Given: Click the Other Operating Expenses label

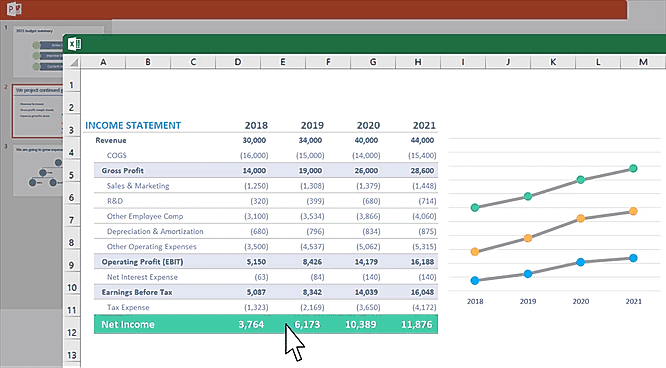Looking at the screenshot, I should (152, 246).
